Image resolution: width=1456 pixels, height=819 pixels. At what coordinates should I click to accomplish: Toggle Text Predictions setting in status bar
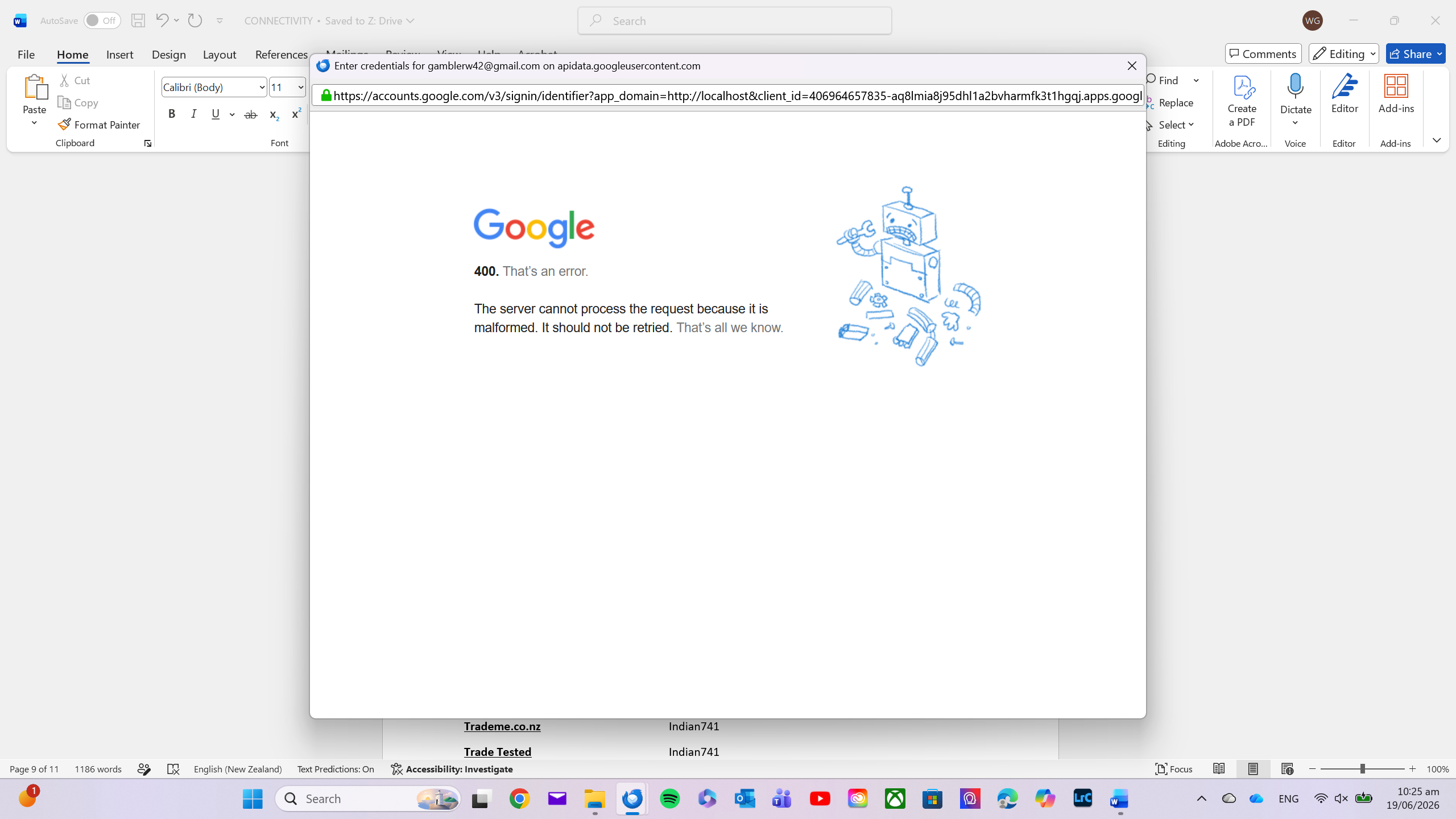click(x=336, y=769)
